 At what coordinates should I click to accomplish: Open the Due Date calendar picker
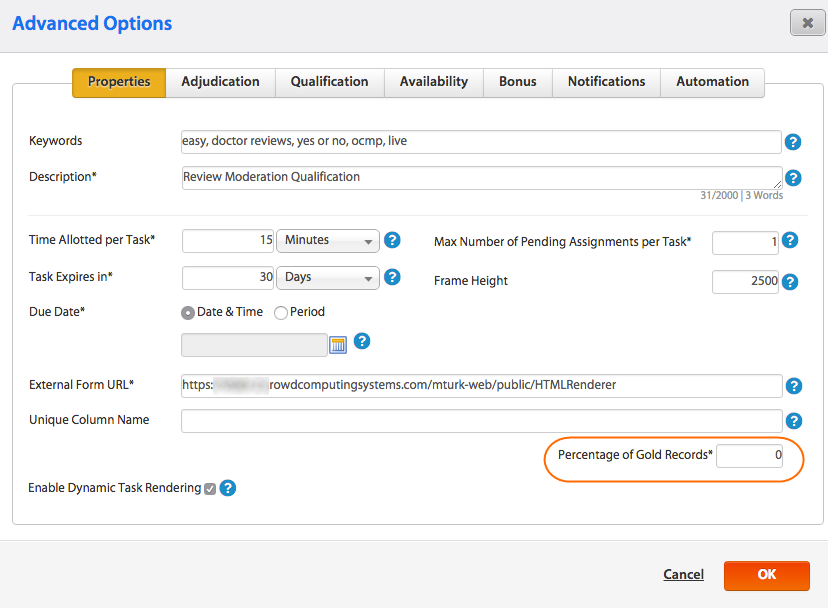(338, 345)
